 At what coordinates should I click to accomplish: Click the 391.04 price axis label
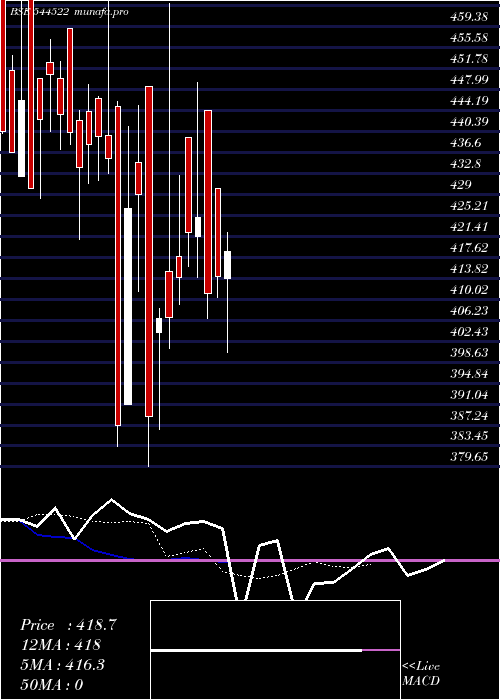point(469,395)
